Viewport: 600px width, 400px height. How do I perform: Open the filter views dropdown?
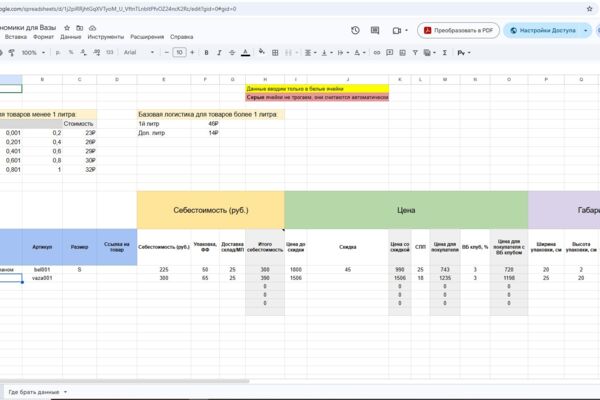tap(430, 52)
